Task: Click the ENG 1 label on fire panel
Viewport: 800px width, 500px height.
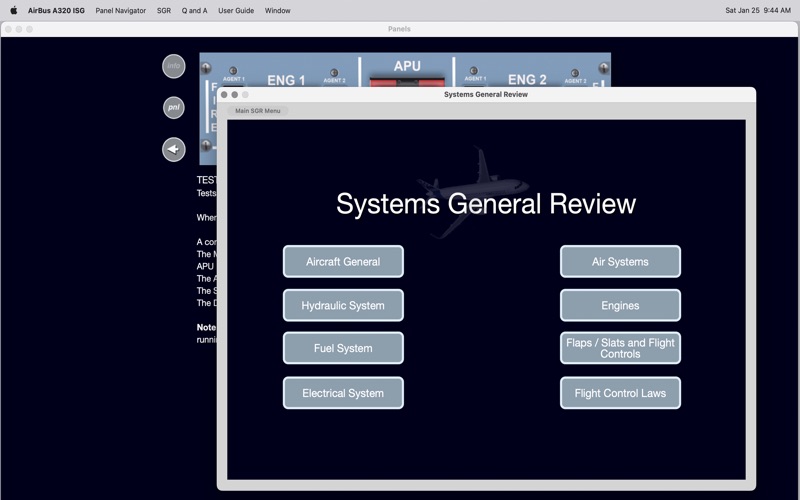Action: (286, 80)
